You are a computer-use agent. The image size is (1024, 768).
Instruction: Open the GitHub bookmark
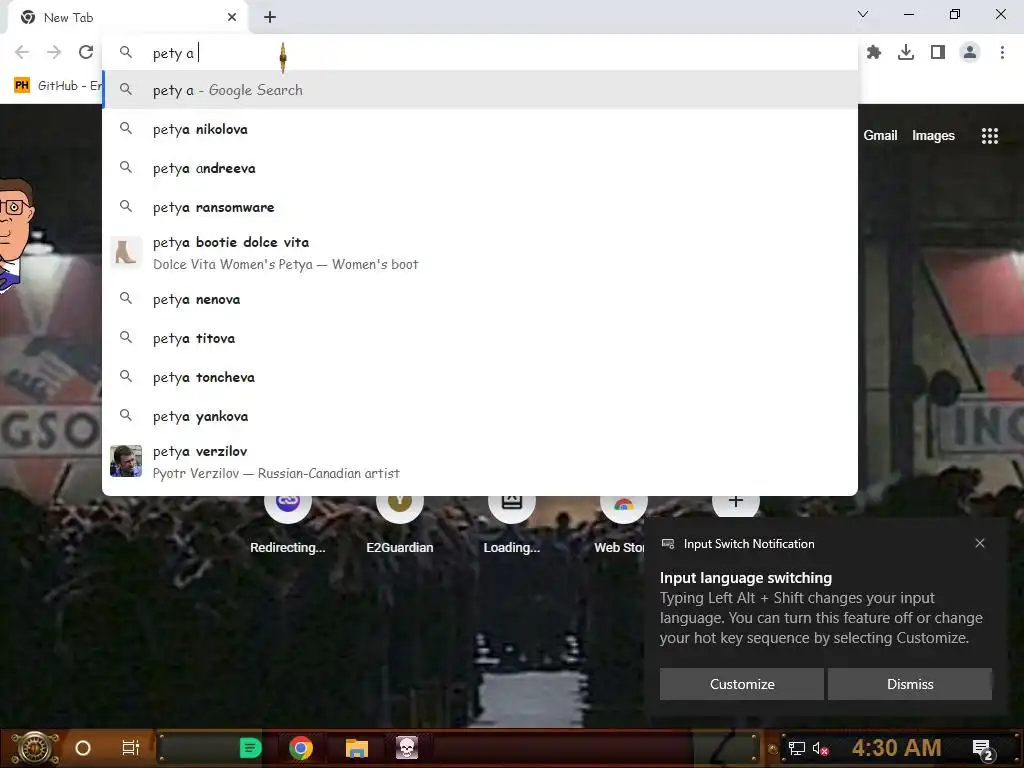[57, 86]
